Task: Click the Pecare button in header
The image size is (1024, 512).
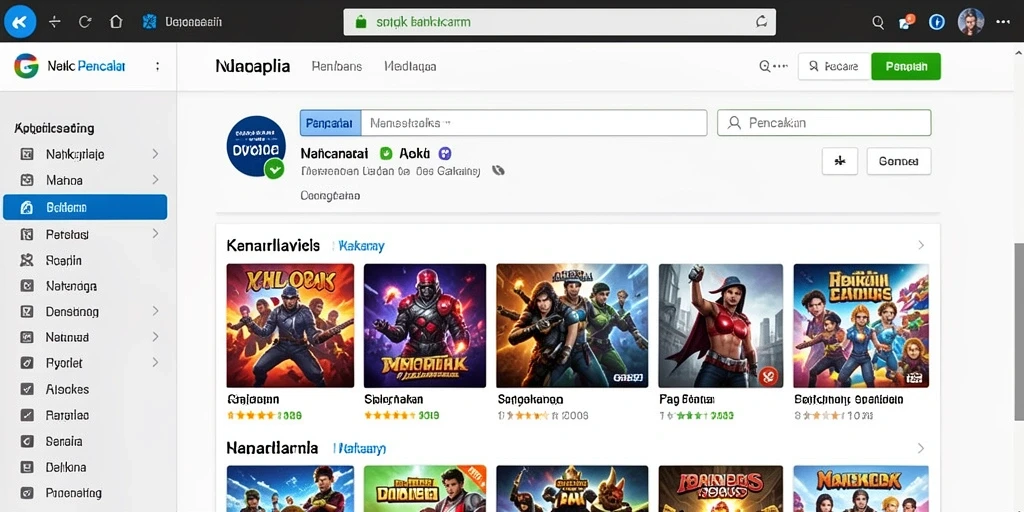Action: pyautogui.click(x=835, y=66)
